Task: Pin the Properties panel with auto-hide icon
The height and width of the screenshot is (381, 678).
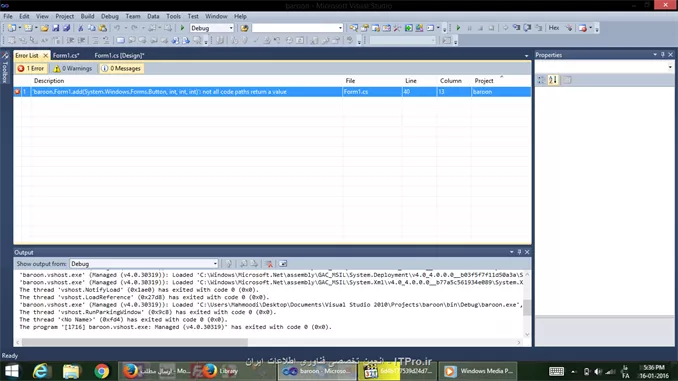Action: [x=662, y=54]
